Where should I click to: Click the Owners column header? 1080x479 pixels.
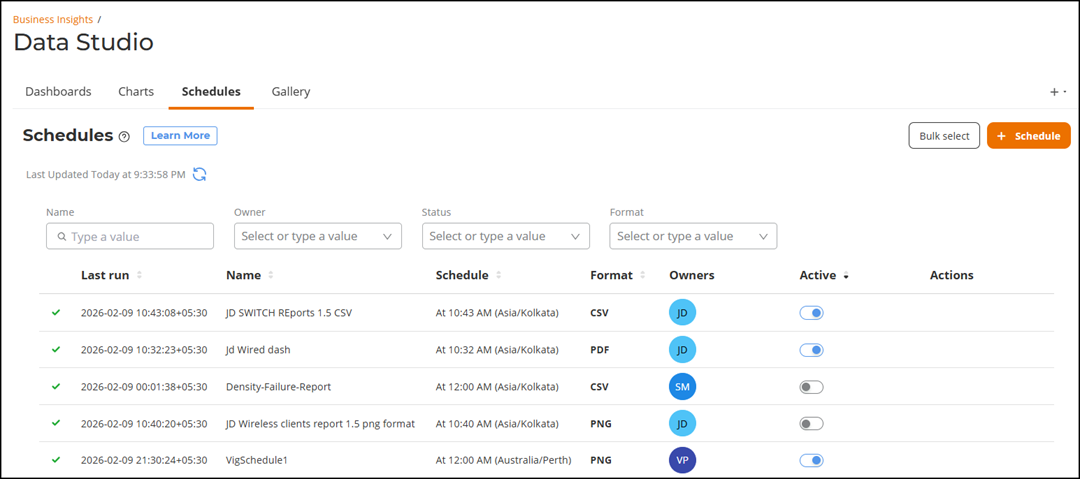[x=692, y=275]
